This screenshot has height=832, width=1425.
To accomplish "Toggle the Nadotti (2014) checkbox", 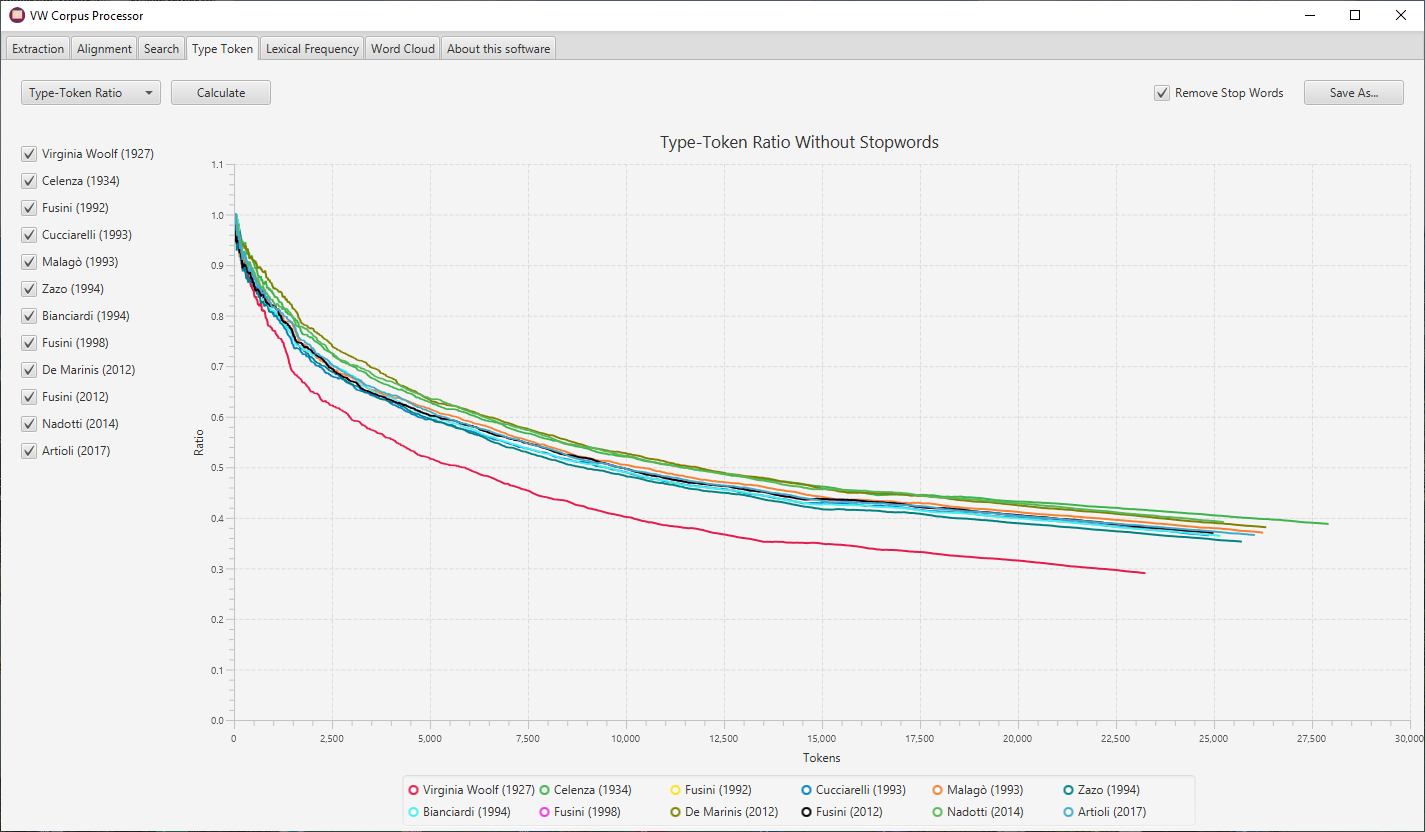I will tap(29, 424).
